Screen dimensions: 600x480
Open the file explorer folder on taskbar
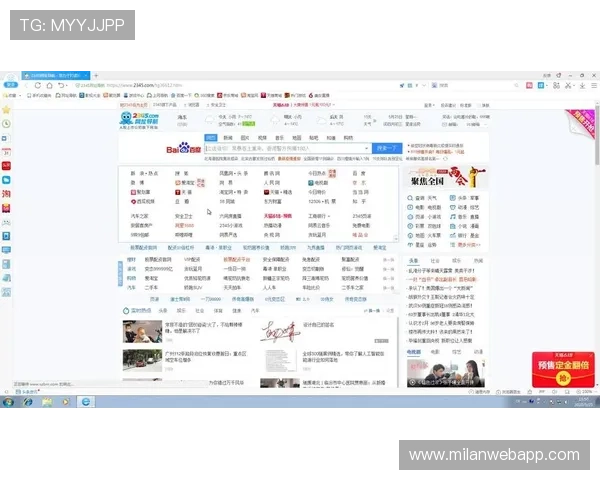(x=47, y=402)
